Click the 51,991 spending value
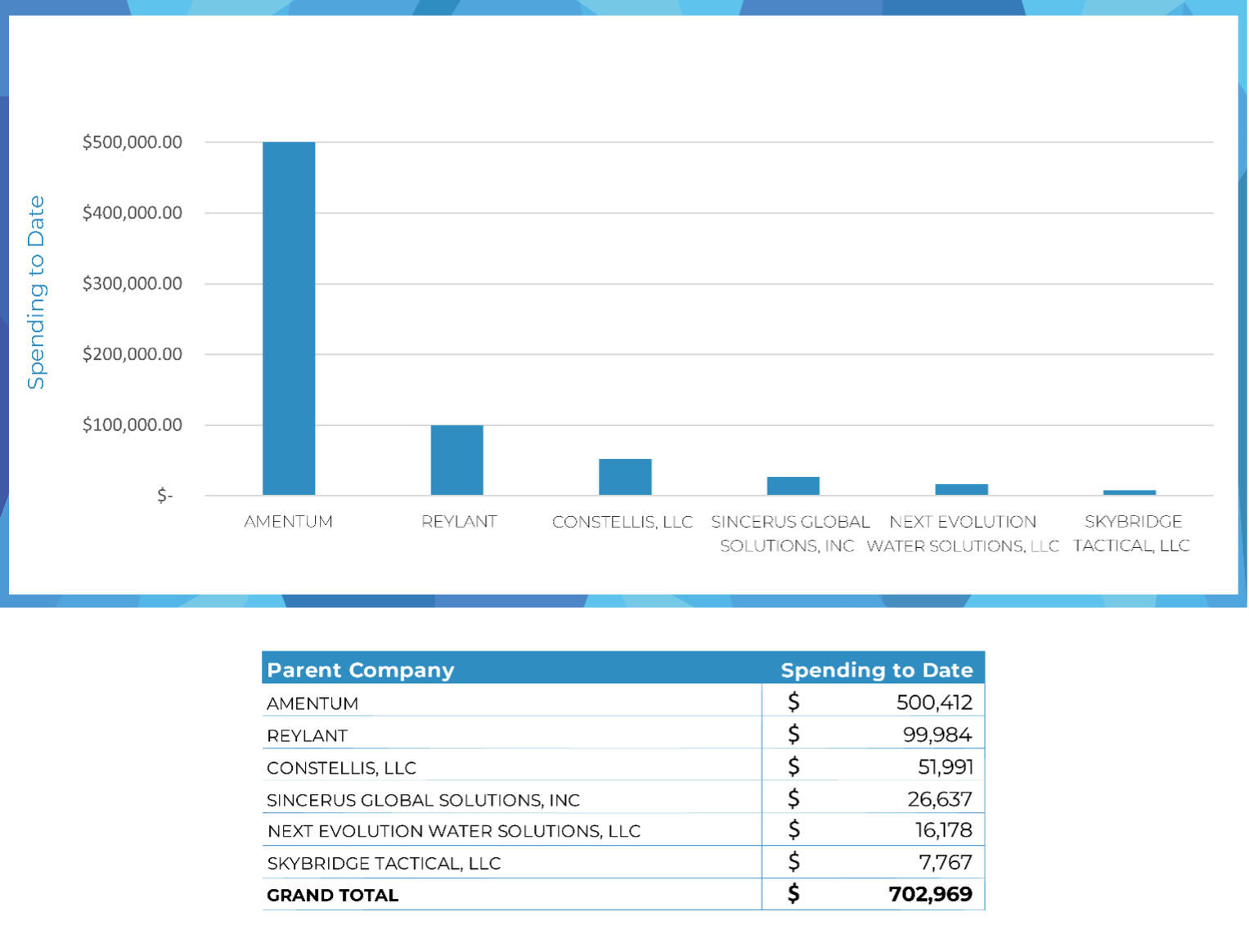 pos(946,766)
